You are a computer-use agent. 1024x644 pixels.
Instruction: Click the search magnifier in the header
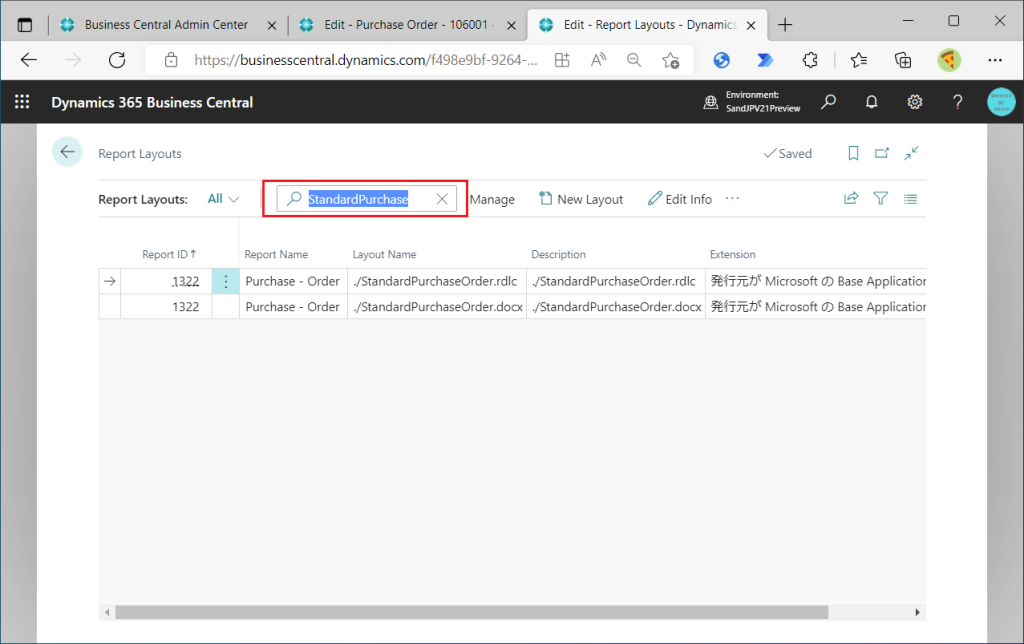[829, 102]
